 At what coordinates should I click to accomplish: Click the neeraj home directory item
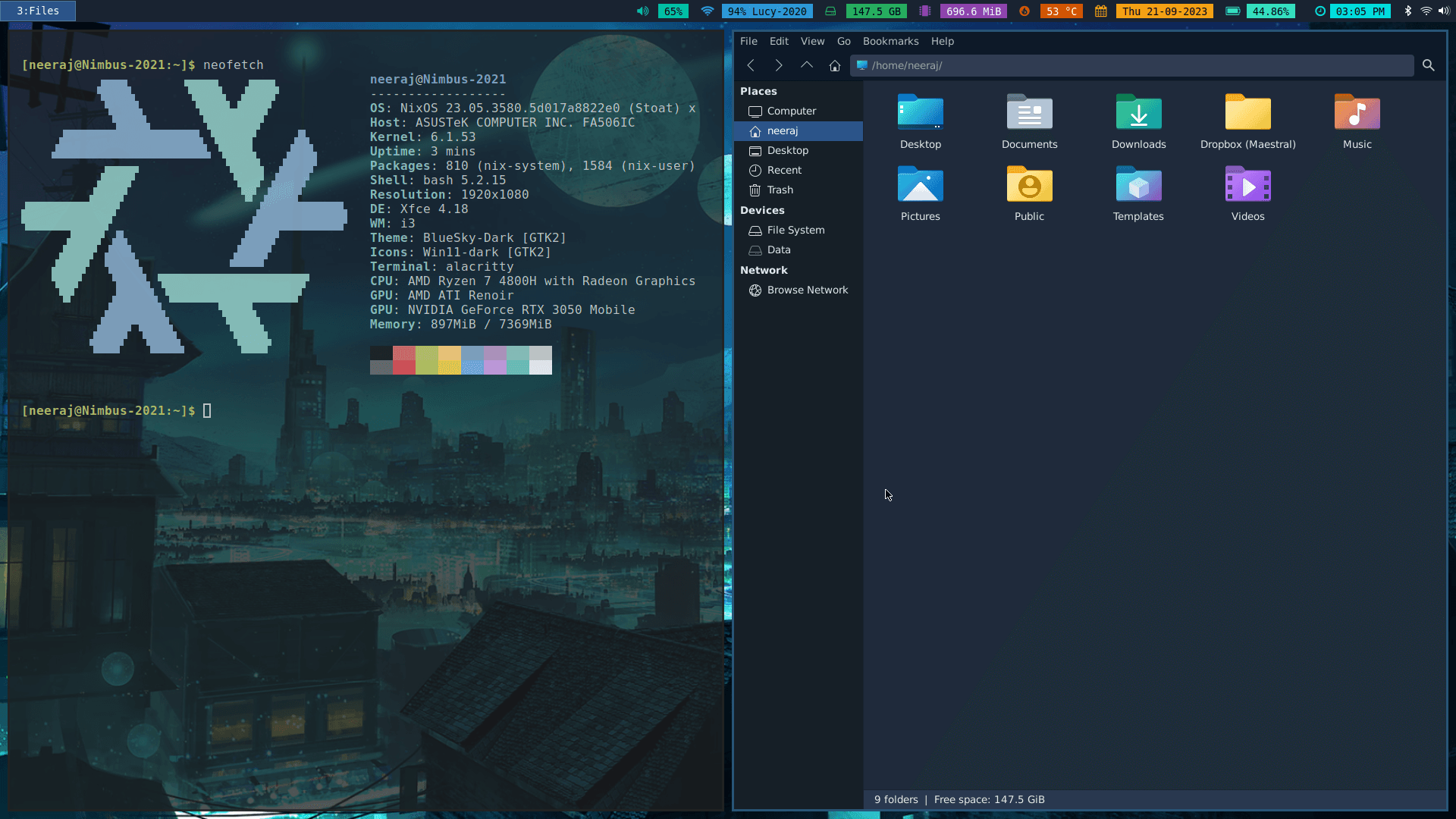click(782, 130)
